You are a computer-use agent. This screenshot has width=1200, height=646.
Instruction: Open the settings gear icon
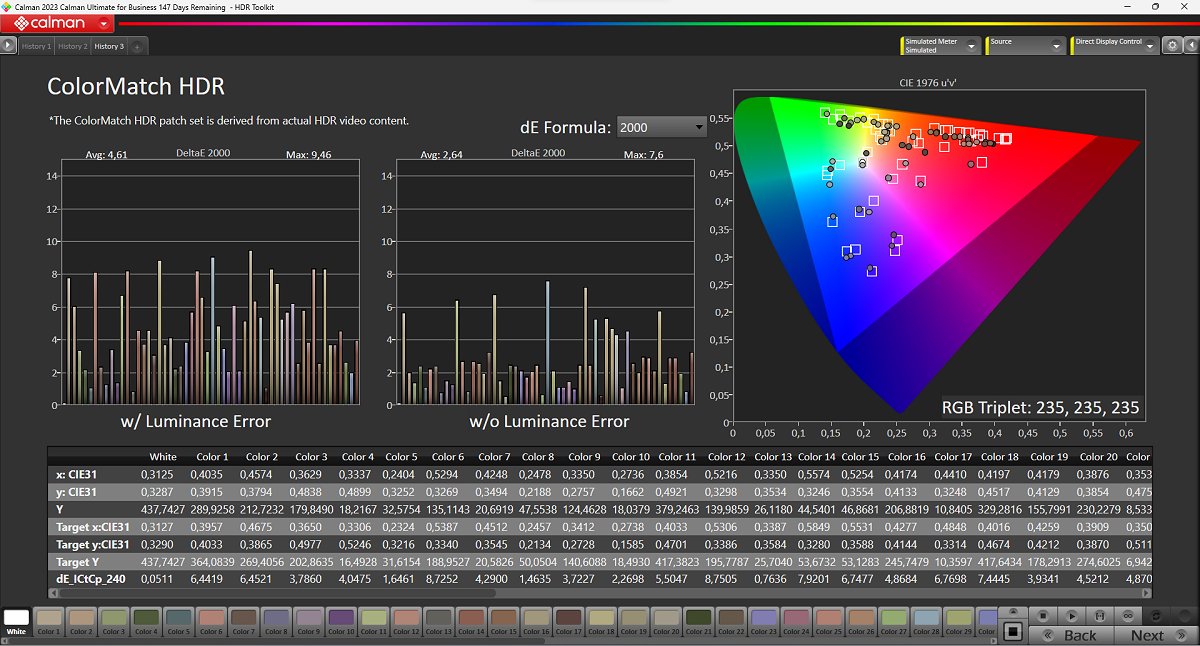[x=1172, y=46]
